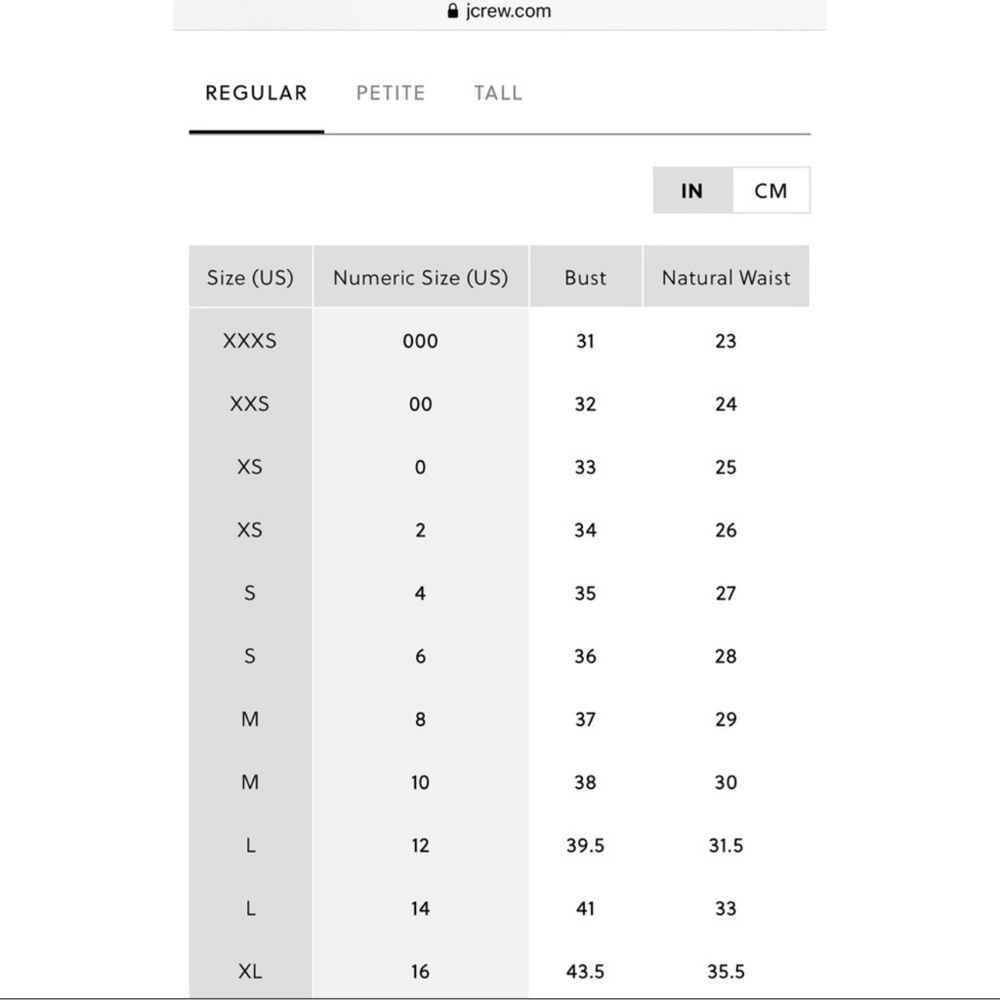
Task: Select the XXS size row label
Action: [x=250, y=404]
